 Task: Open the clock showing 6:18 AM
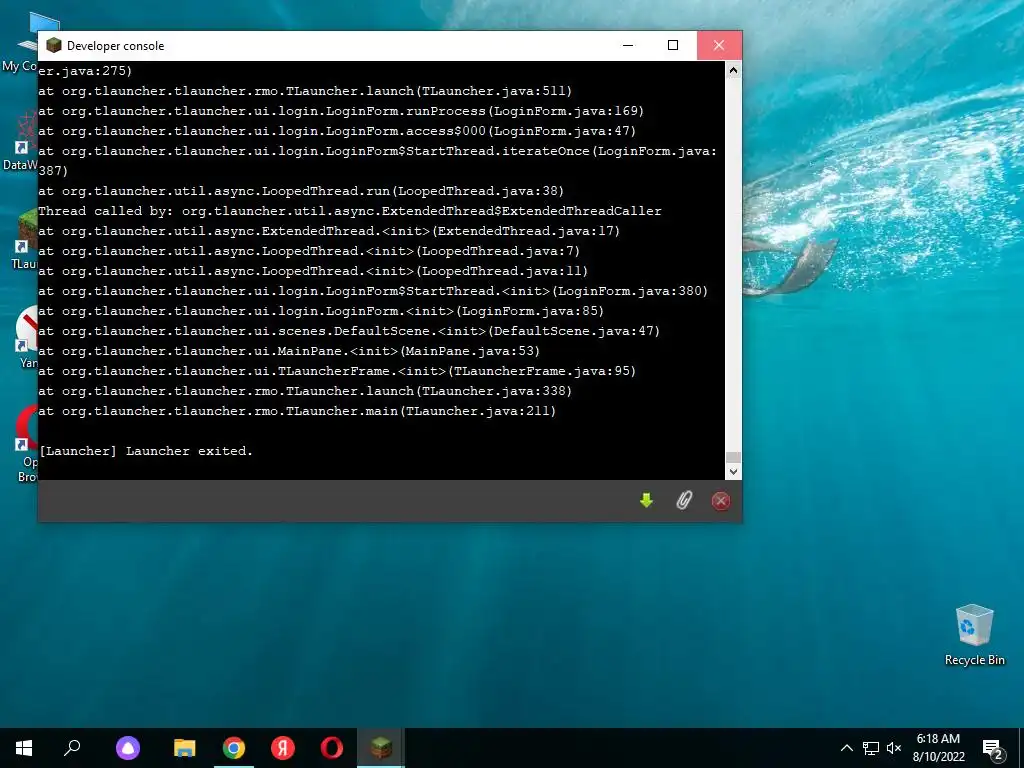click(x=938, y=748)
